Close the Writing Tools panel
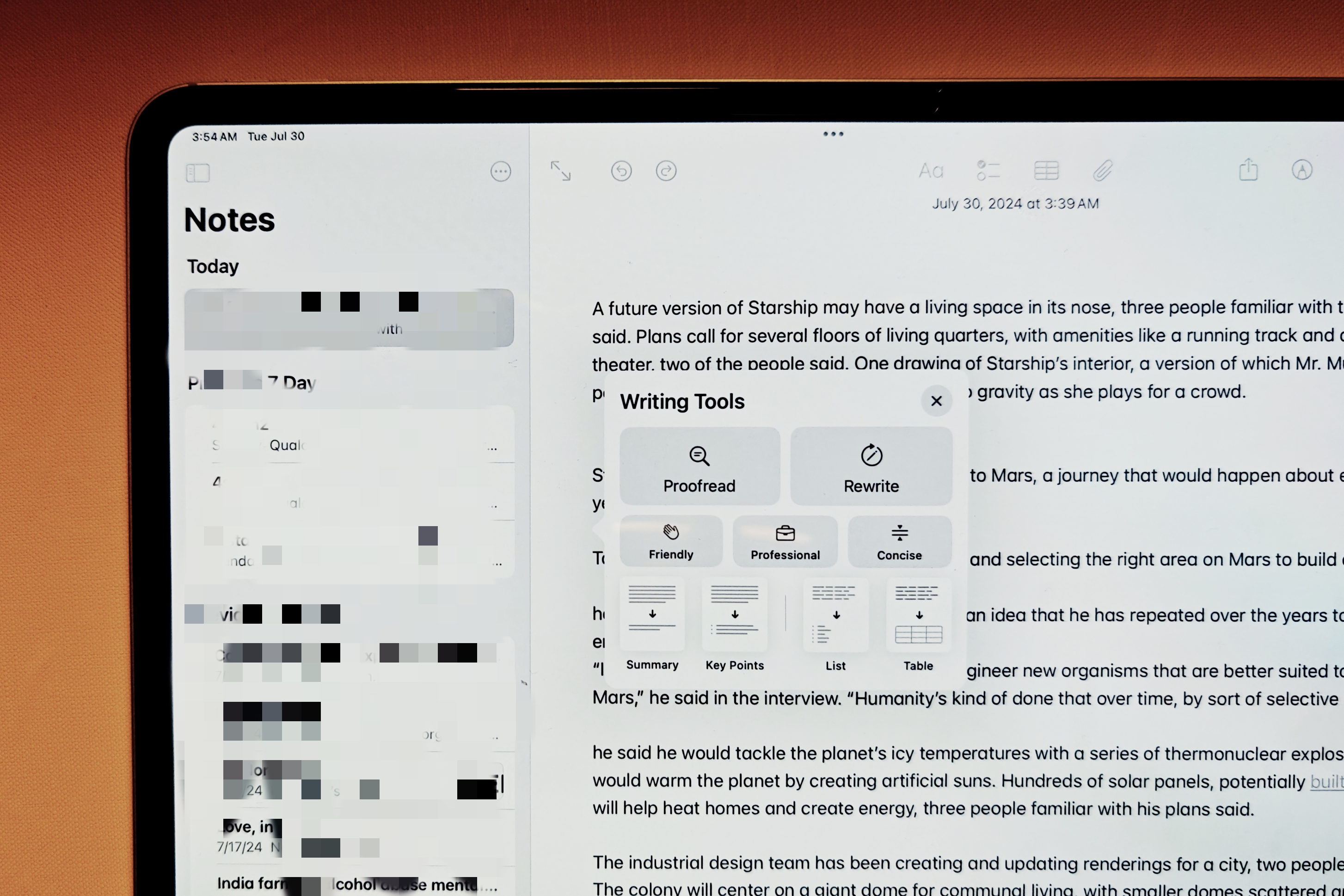Viewport: 1344px width, 896px height. [x=937, y=401]
